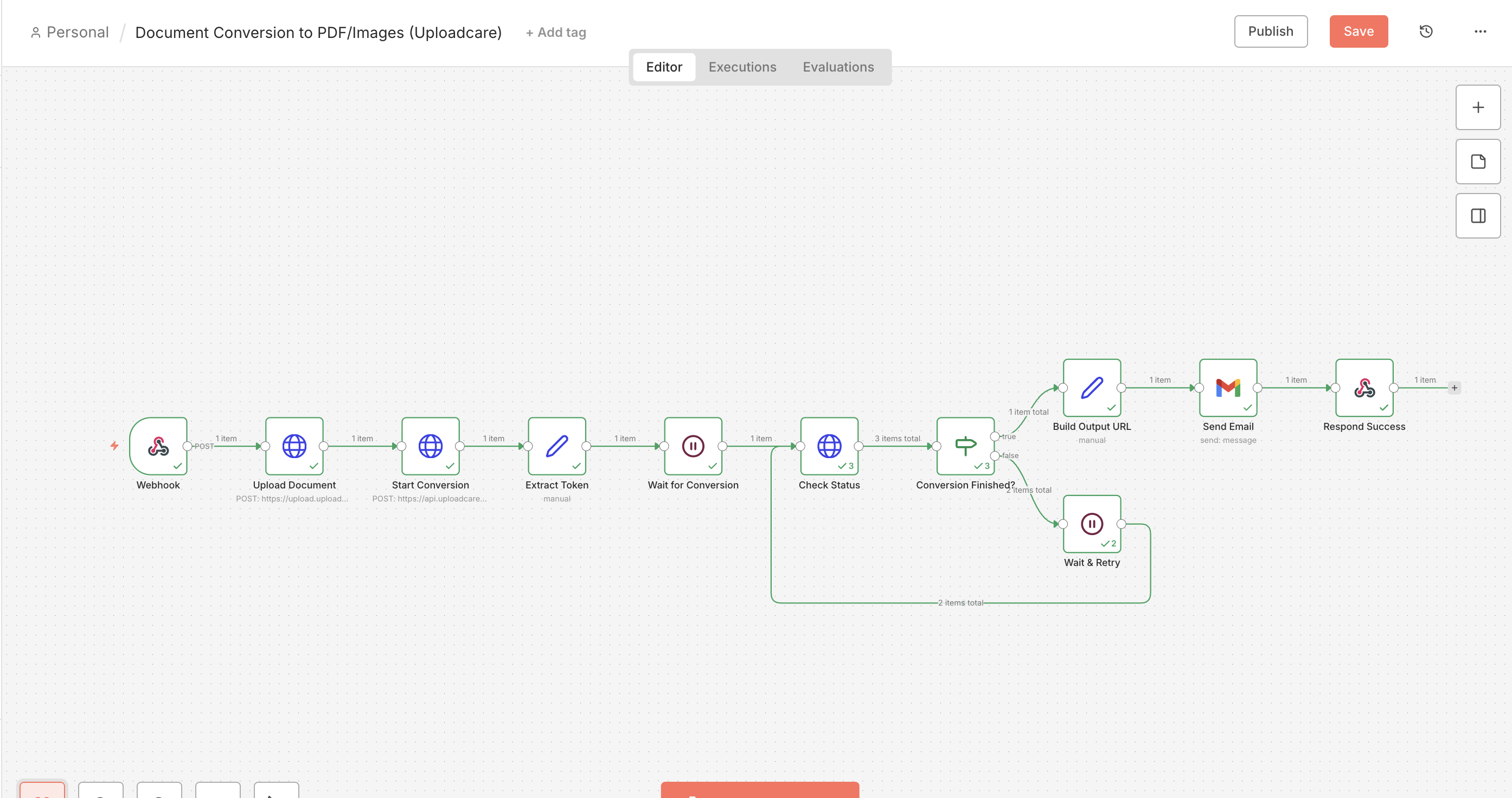Click the Respond Success label
The width and height of the screenshot is (1512, 798).
[1364, 427]
